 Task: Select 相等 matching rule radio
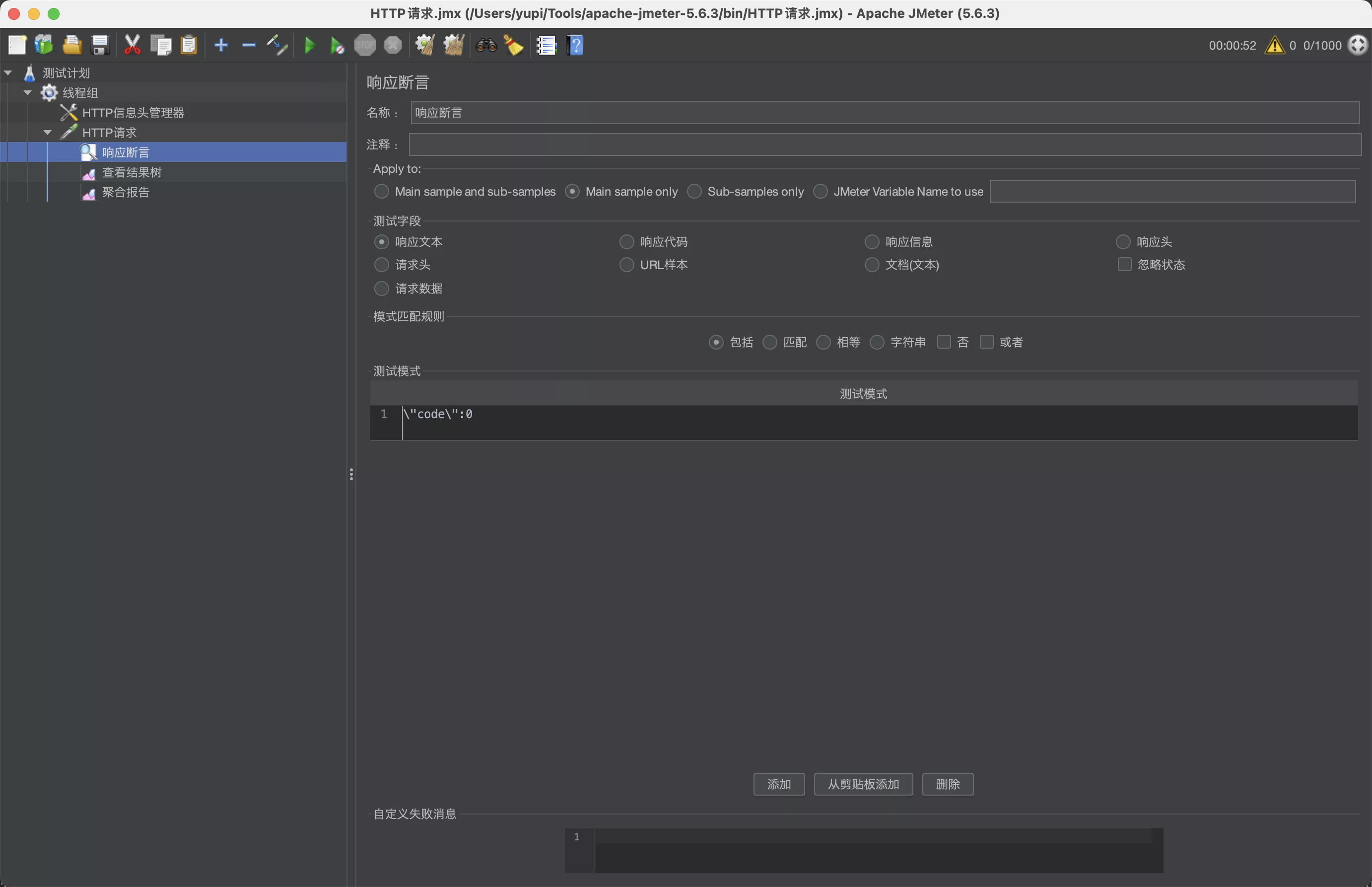(x=823, y=342)
